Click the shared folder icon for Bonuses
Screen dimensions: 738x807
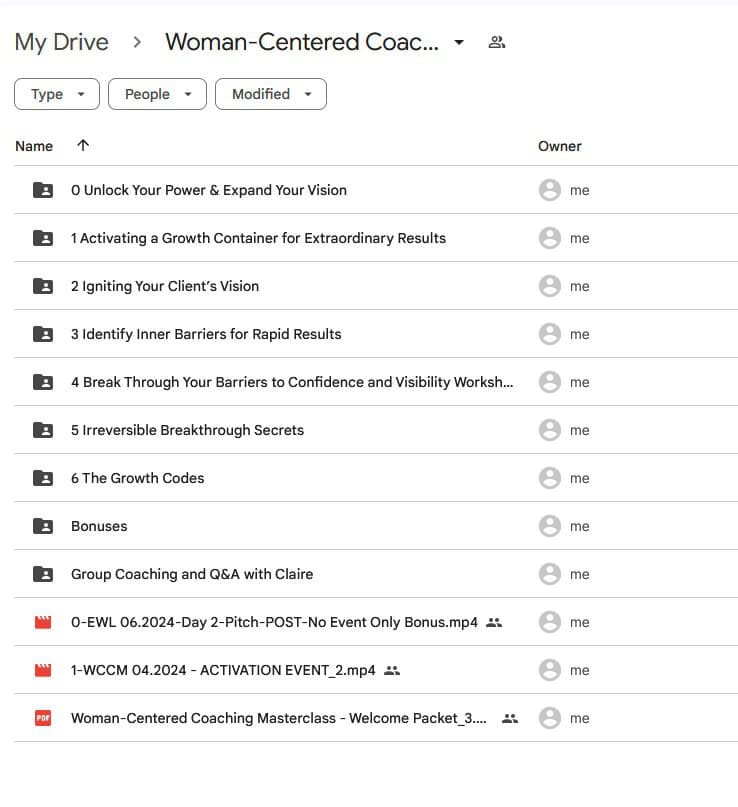[42, 526]
